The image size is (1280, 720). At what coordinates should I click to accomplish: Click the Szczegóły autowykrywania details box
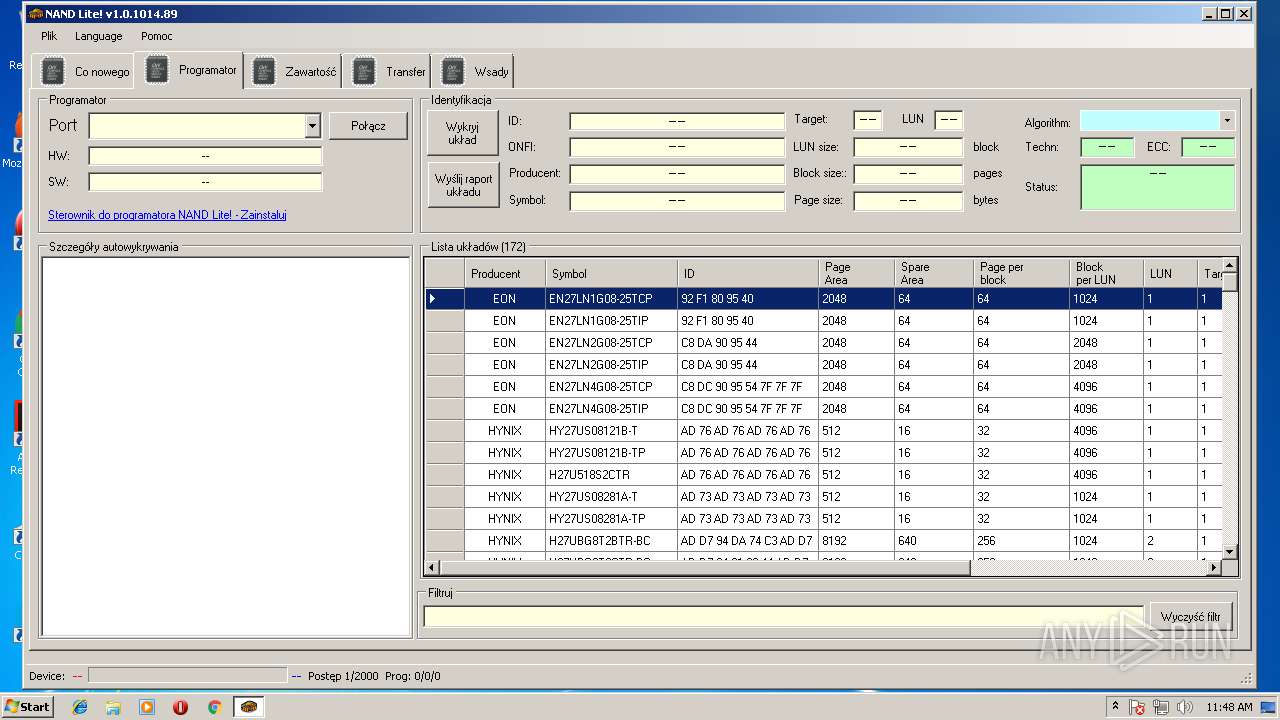(x=226, y=447)
